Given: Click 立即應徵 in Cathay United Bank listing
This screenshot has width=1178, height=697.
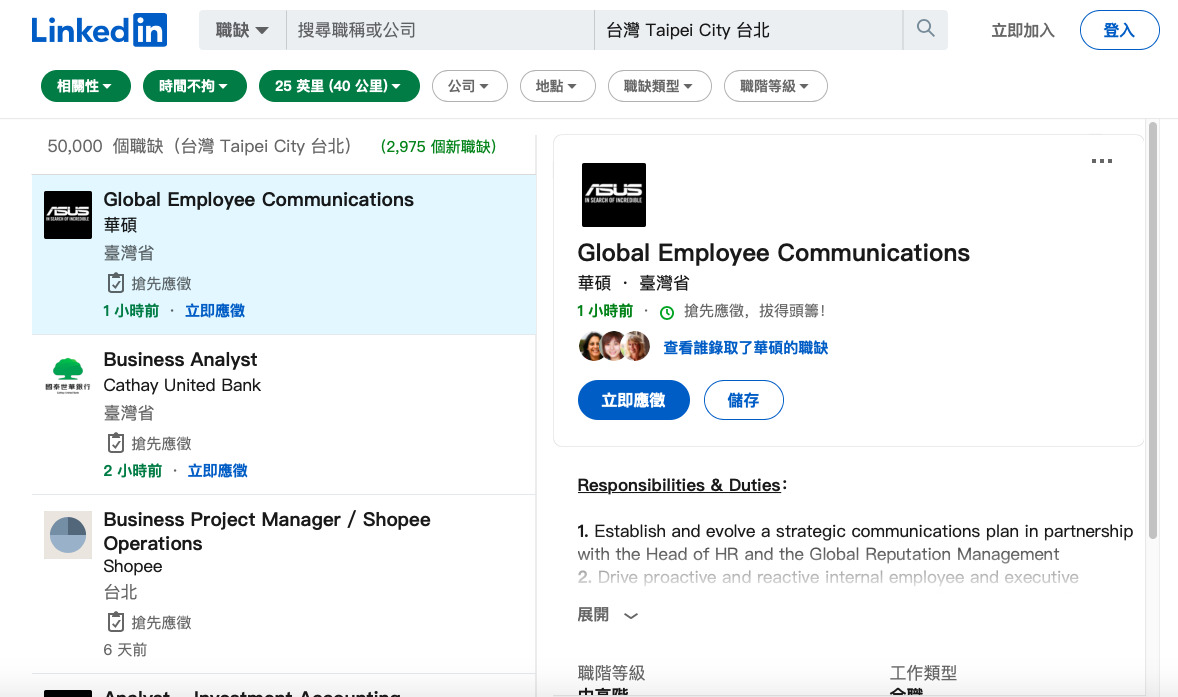Looking at the screenshot, I should (x=218, y=471).
